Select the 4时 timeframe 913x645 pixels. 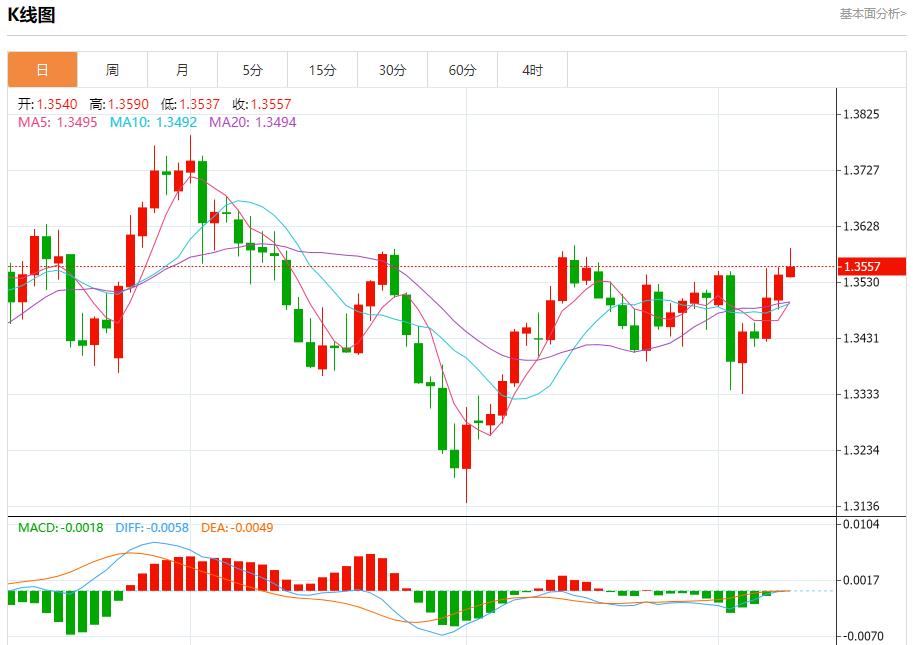pos(532,69)
